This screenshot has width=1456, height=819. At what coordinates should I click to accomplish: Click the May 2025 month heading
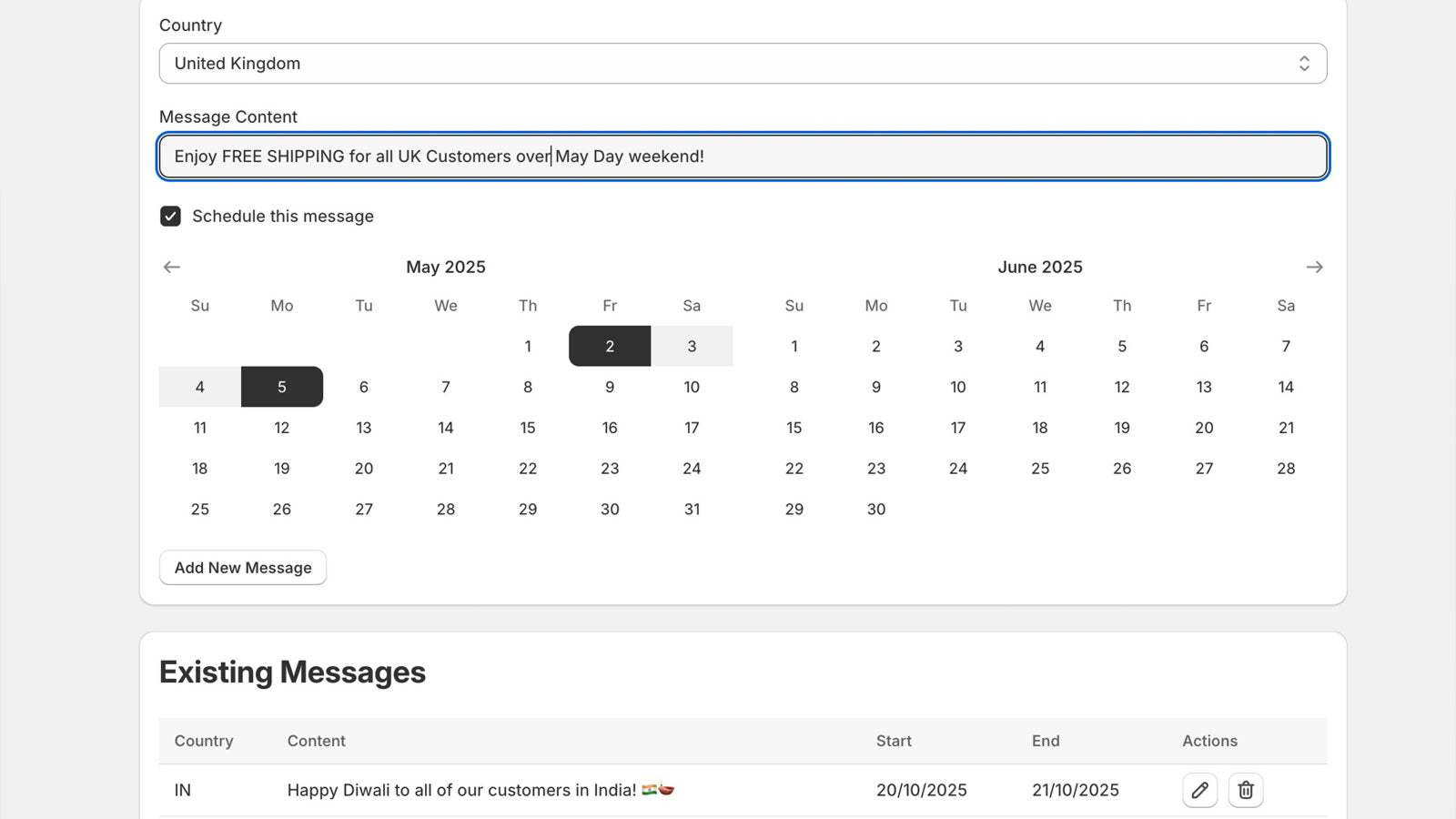(x=446, y=267)
